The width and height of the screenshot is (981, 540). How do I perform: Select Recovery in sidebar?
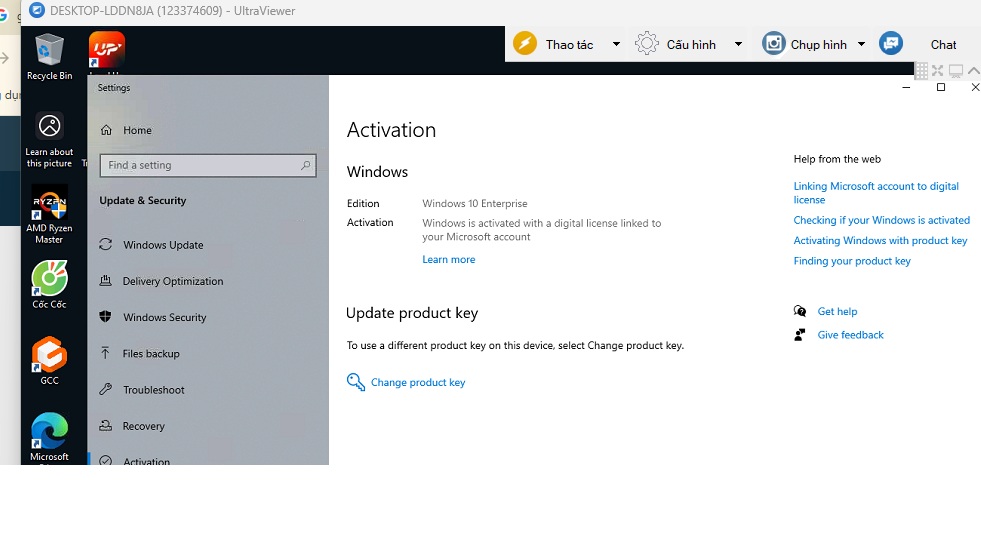pyautogui.click(x=144, y=426)
